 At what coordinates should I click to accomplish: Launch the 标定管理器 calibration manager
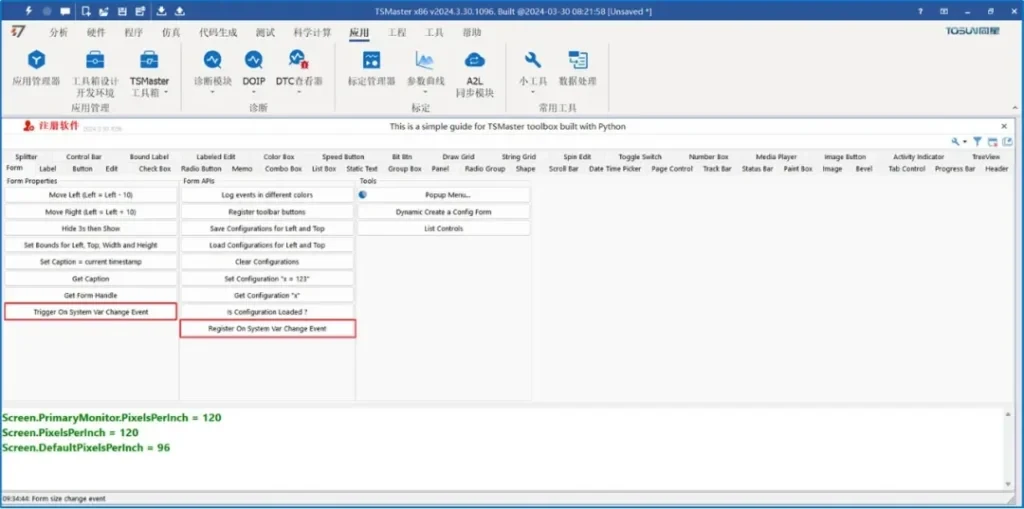371,62
